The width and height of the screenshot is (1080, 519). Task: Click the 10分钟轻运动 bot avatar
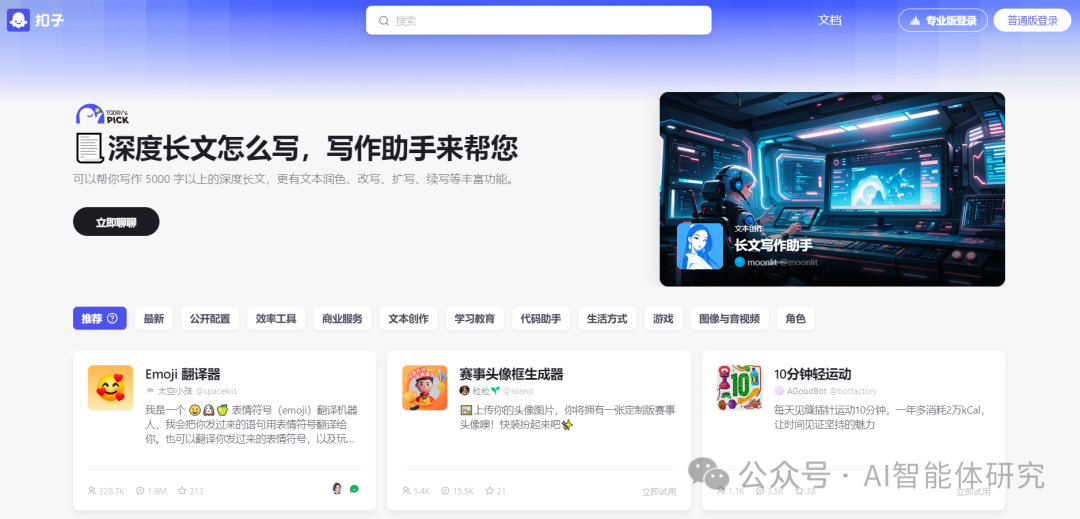tap(739, 388)
